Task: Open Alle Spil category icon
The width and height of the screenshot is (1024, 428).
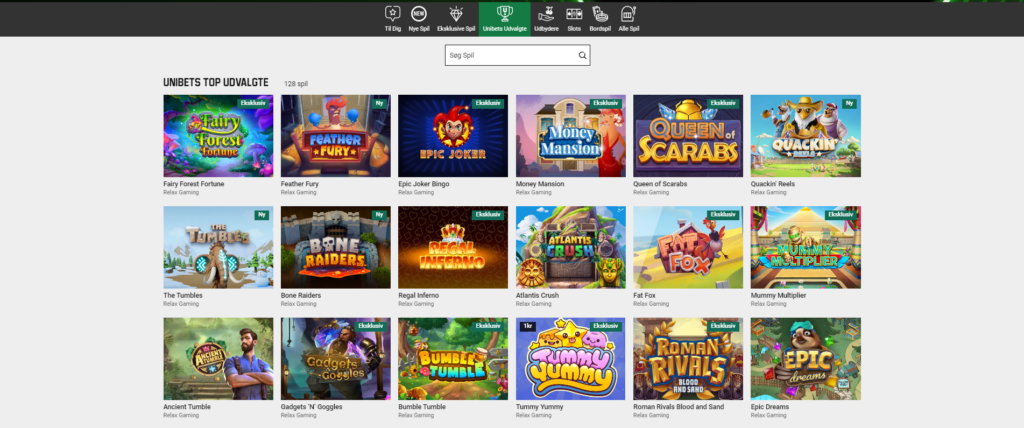Action: pos(628,12)
